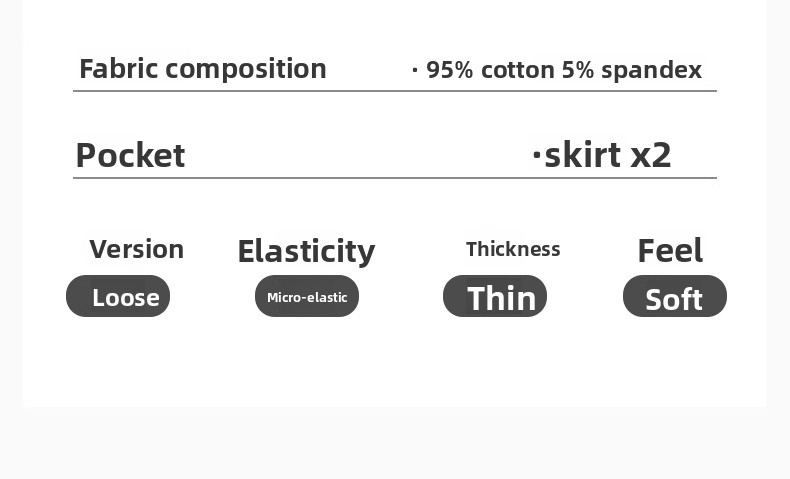
Task: Click the divider line under Pocket
Action: click(x=394, y=178)
